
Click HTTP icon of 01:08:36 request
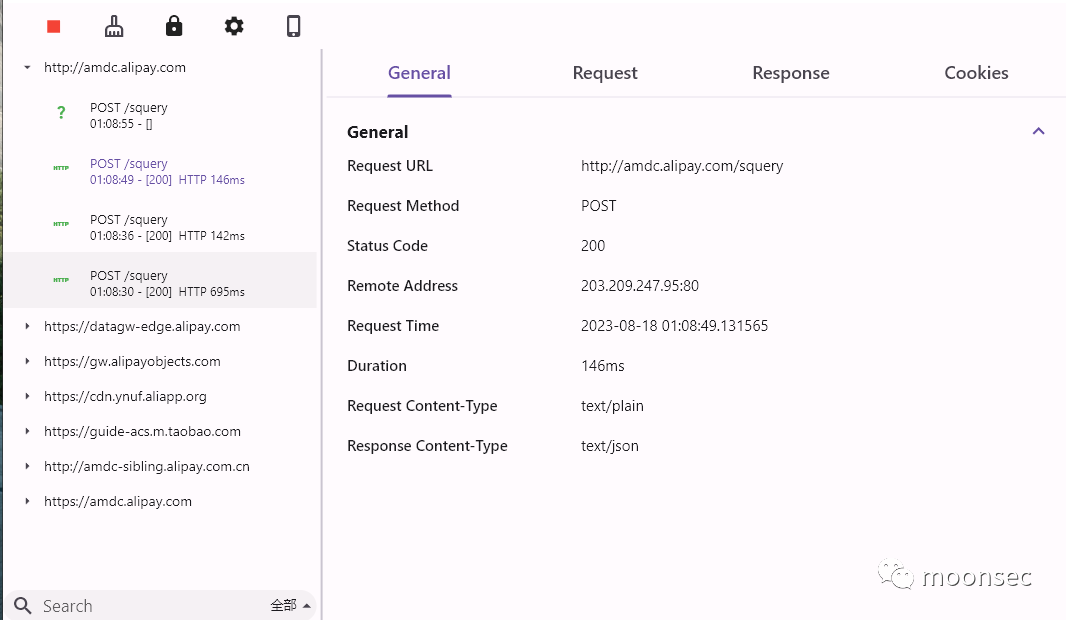(x=61, y=224)
